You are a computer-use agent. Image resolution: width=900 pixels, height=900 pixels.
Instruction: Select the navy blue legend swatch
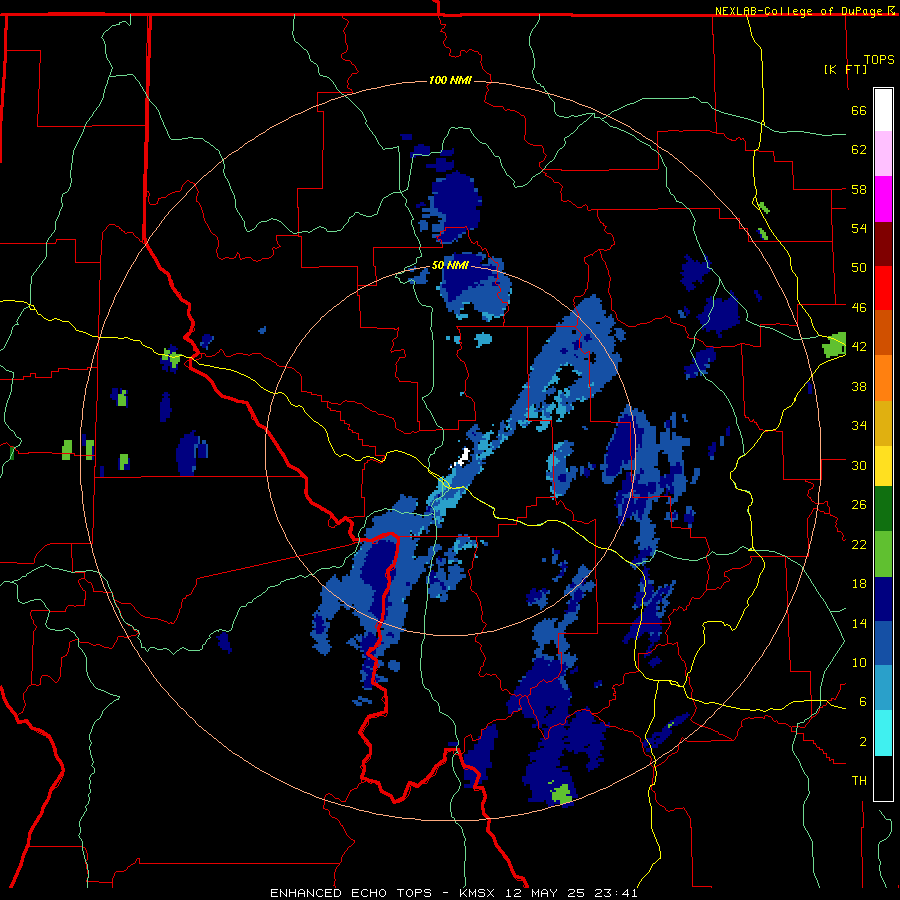(x=883, y=599)
